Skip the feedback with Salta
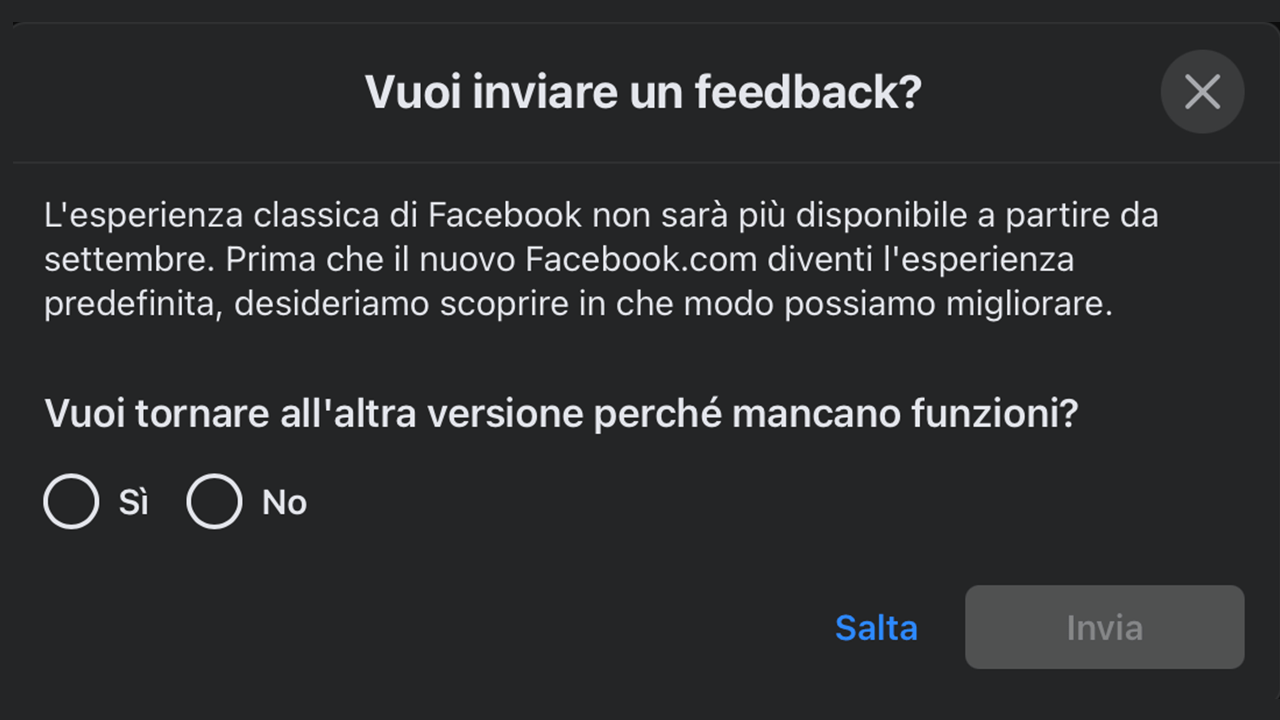The width and height of the screenshot is (1280, 720). tap(876, 628)
